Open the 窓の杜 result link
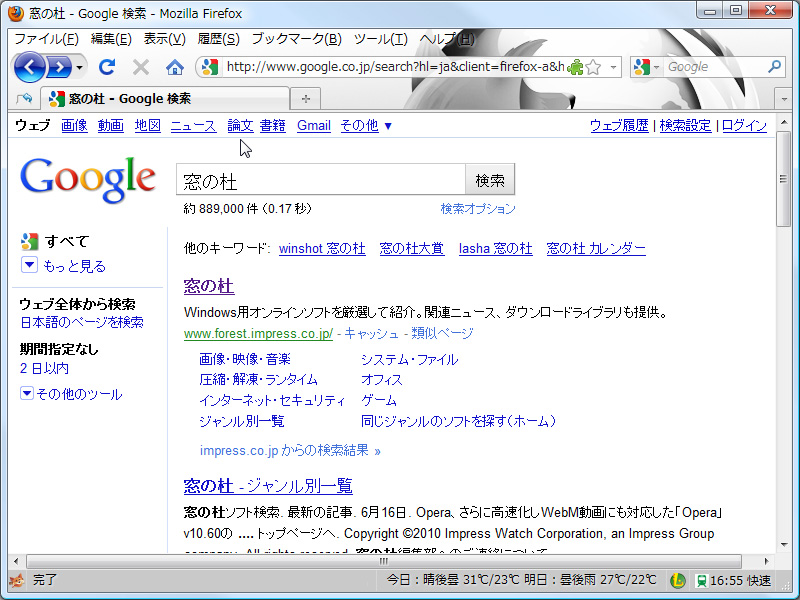800x600 pixels. 208,285
